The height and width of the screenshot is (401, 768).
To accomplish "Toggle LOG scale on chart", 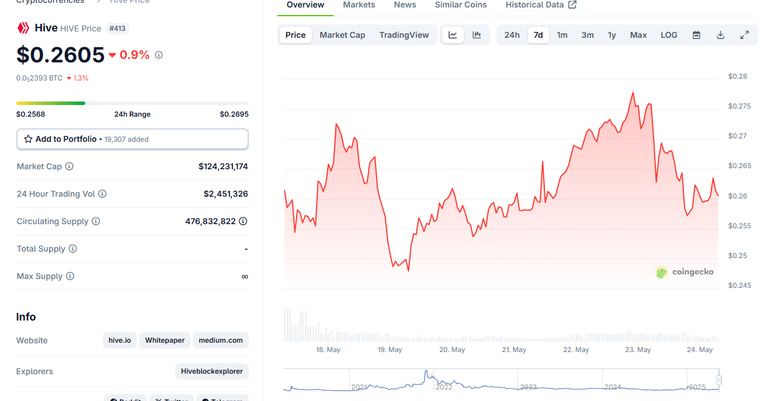I will click(669, 35).
